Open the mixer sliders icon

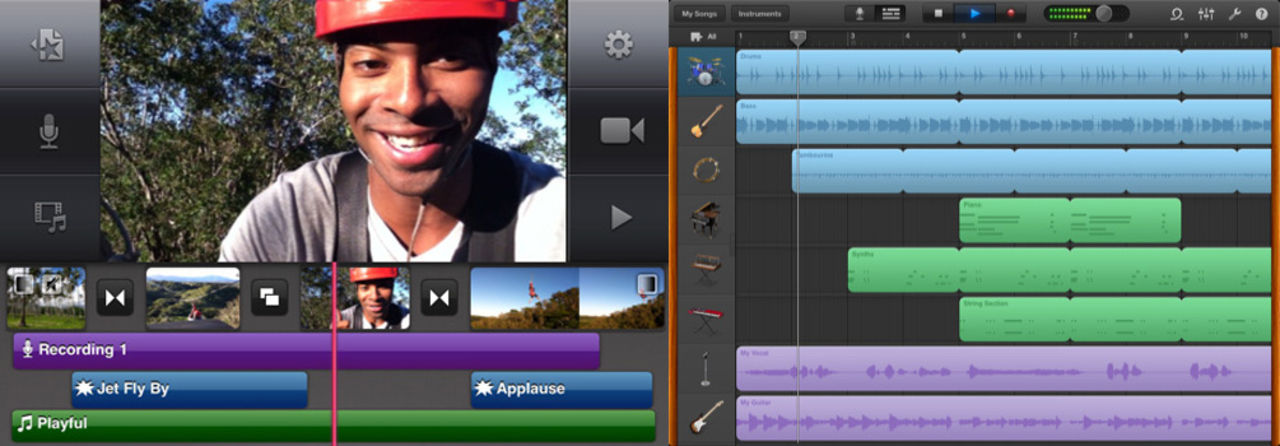pyautogui.click(x=1206, y=14)
